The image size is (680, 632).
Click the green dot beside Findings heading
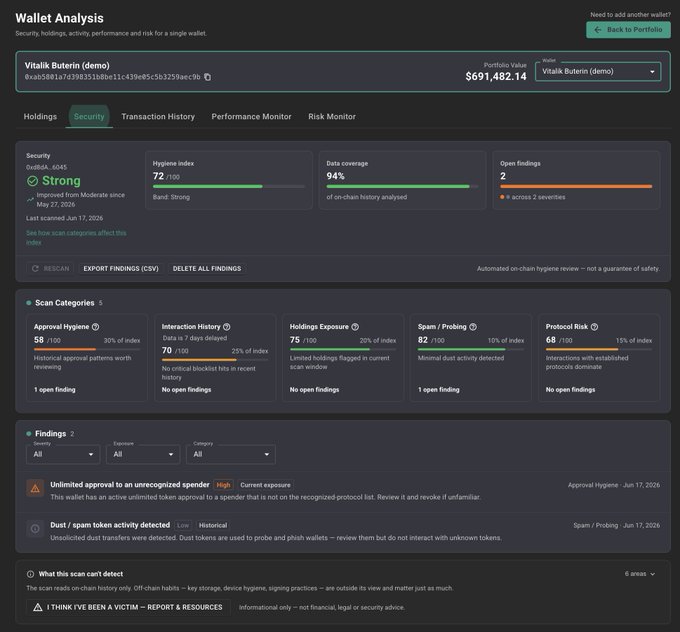click(29, 433)
